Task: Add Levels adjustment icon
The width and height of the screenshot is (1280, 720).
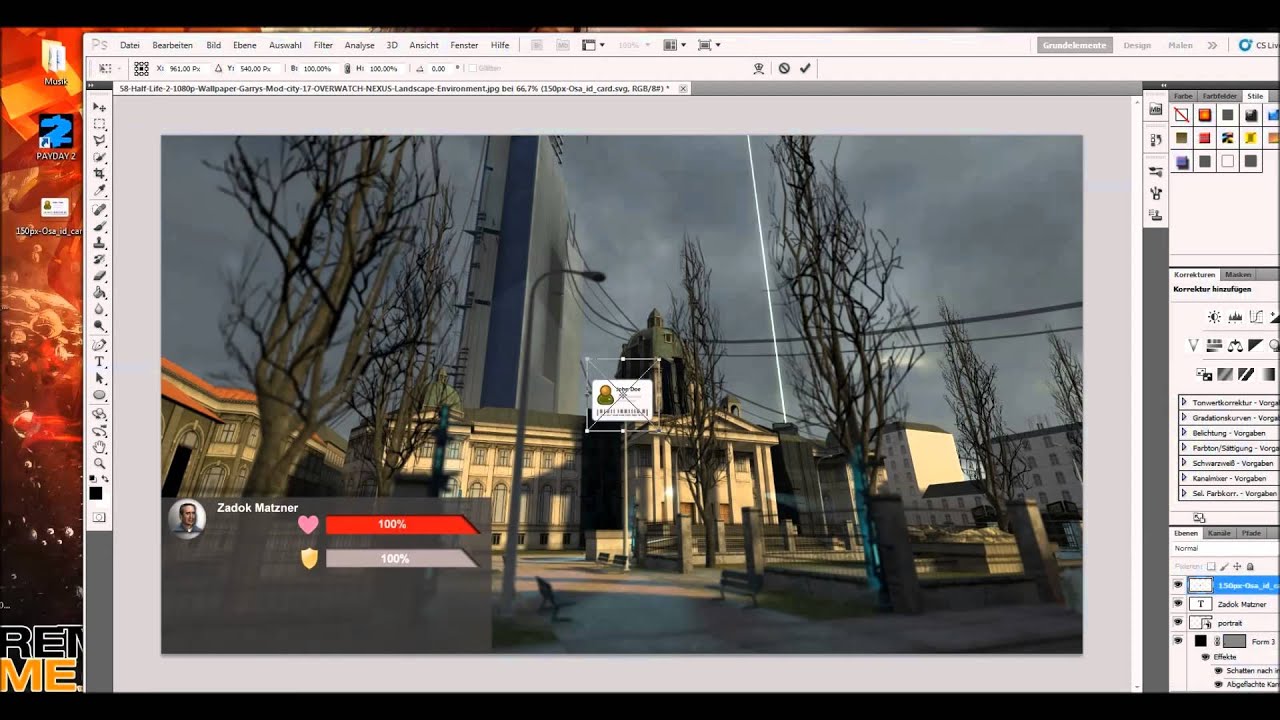Action: point(1235,317)
